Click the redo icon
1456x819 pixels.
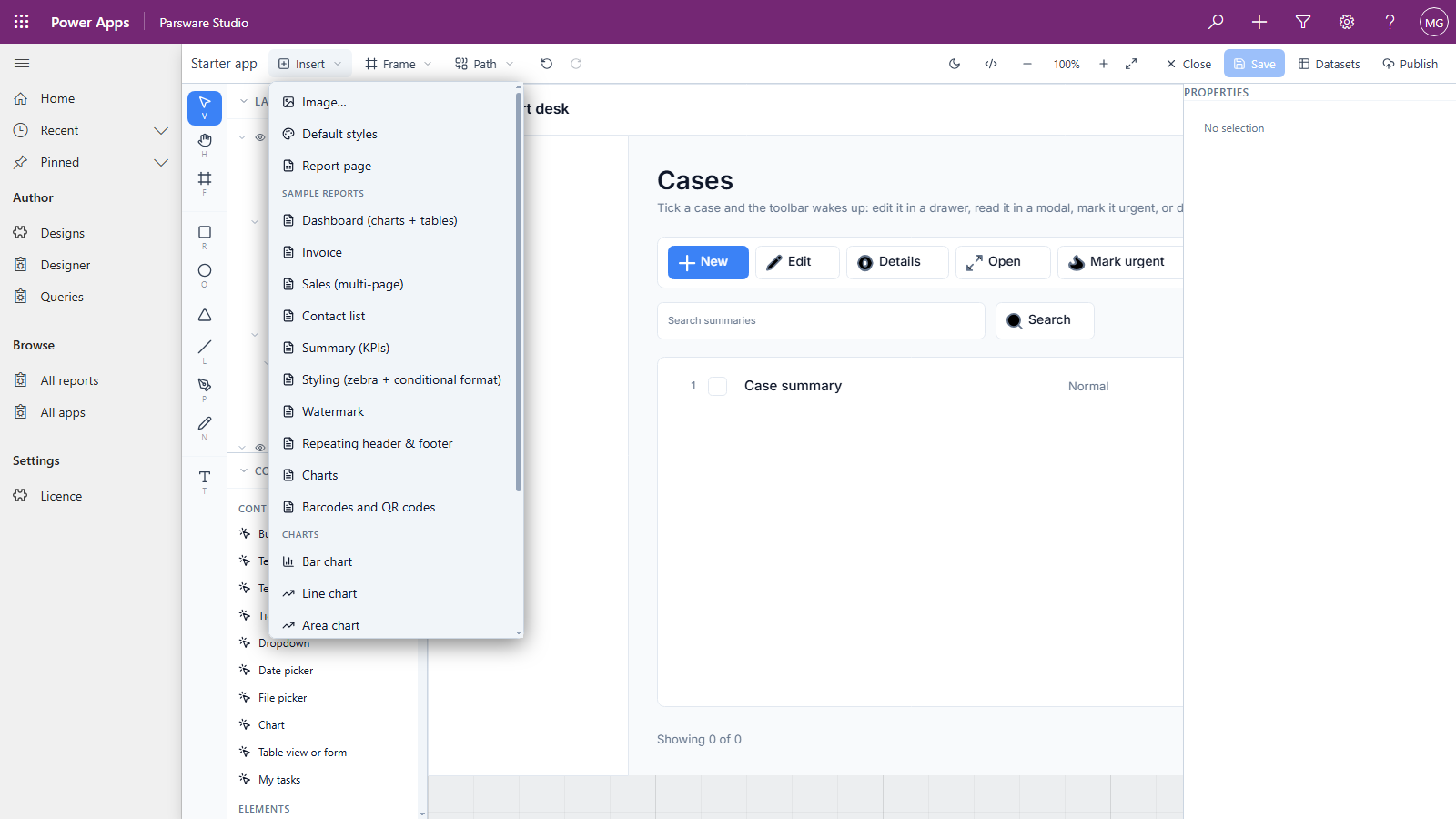tap(576, 64)
